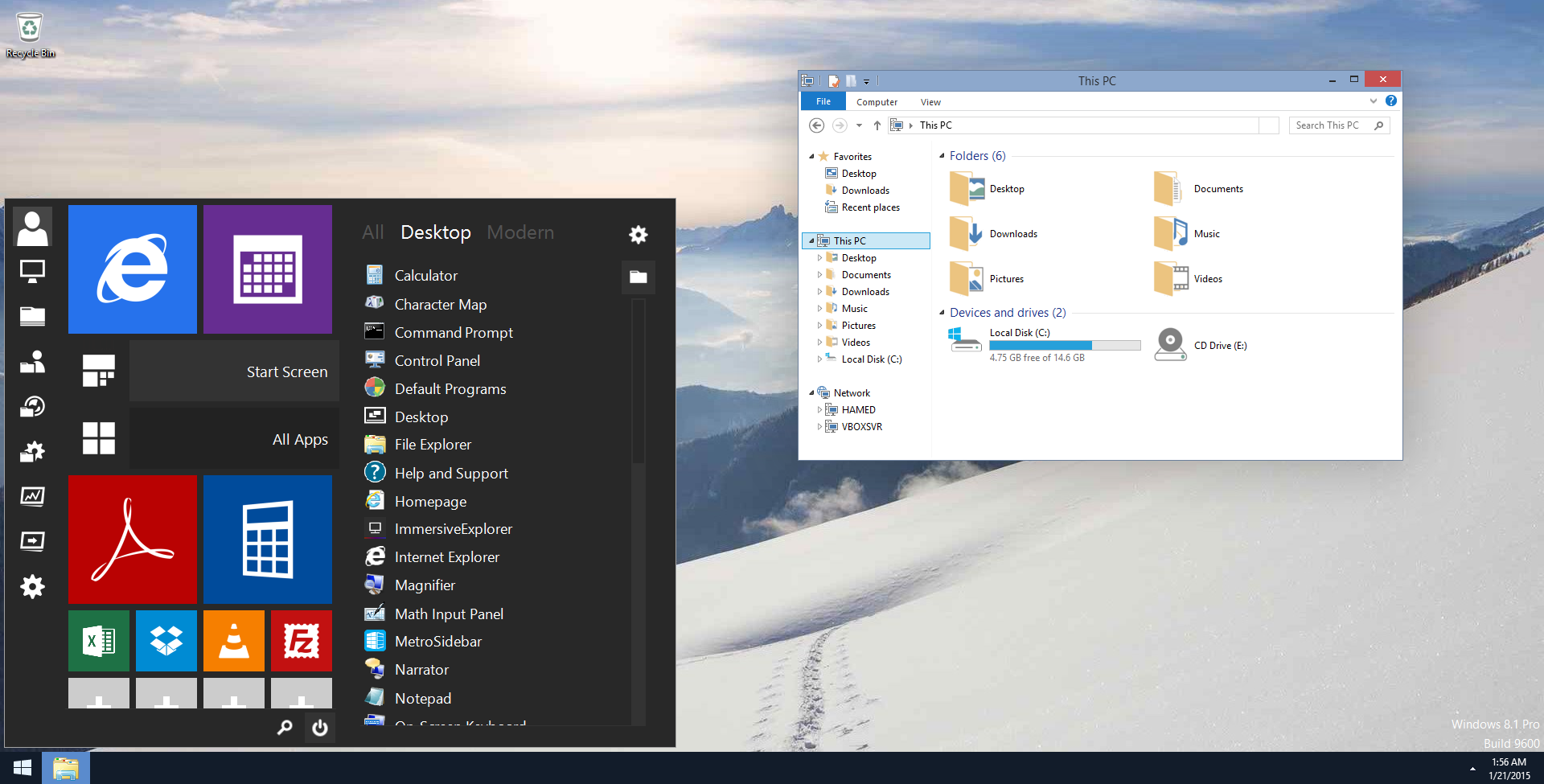
Task: Collapse the Folders (6) group
Action: point(942,156)
